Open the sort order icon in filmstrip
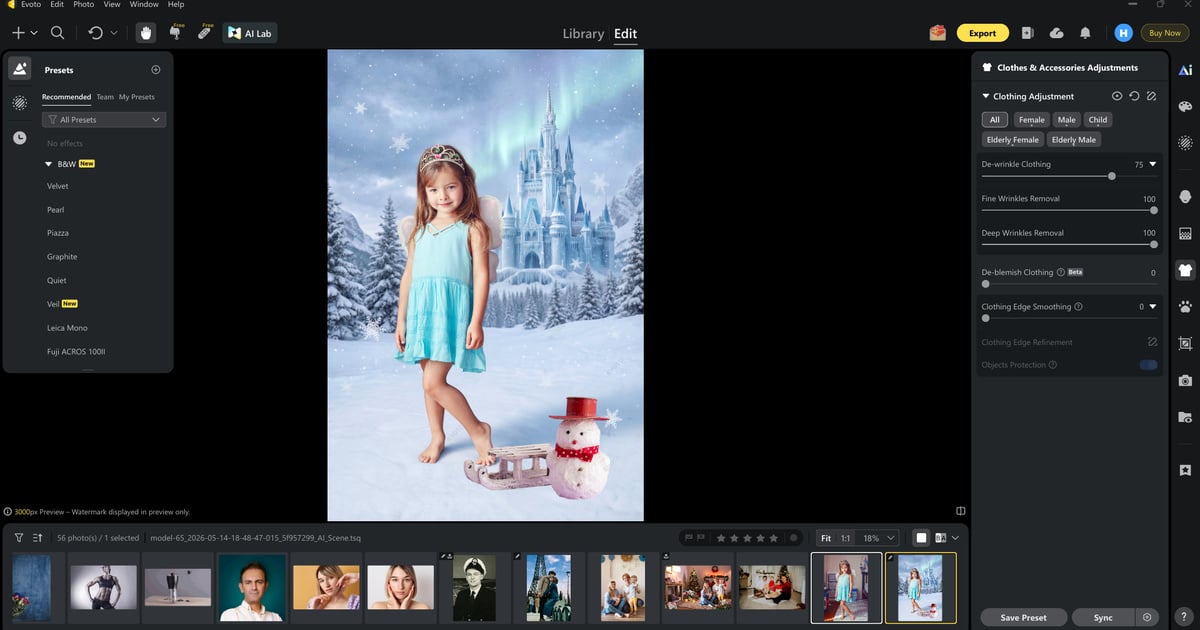1200x630 pixels. pyautogui.click(x=37, y=537)
